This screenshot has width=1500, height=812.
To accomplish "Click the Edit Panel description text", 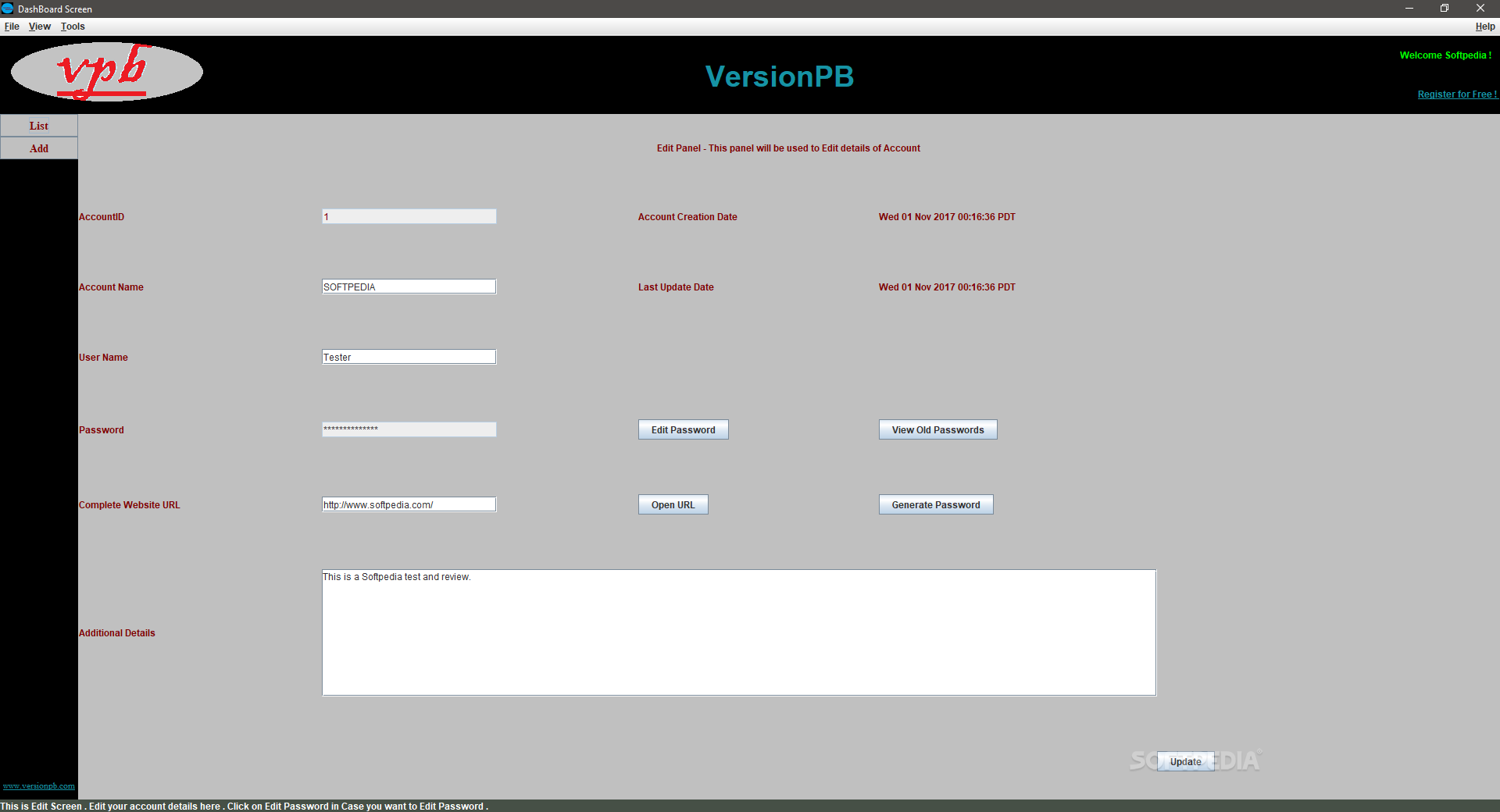I will (x=788, y=148).
